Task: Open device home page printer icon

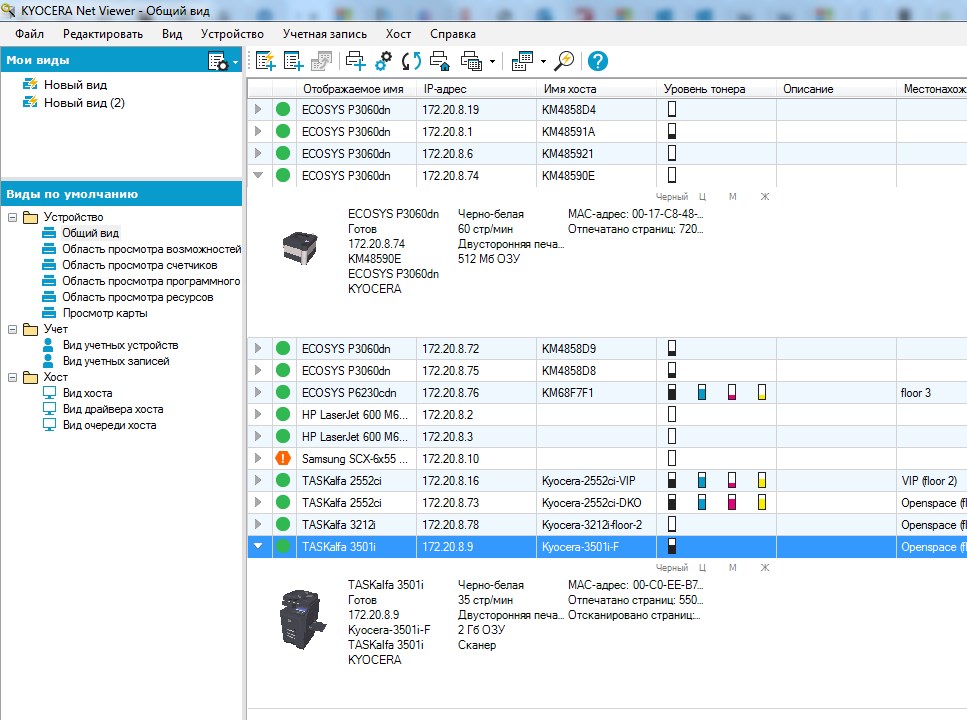Action: click(x=440, y=61)
